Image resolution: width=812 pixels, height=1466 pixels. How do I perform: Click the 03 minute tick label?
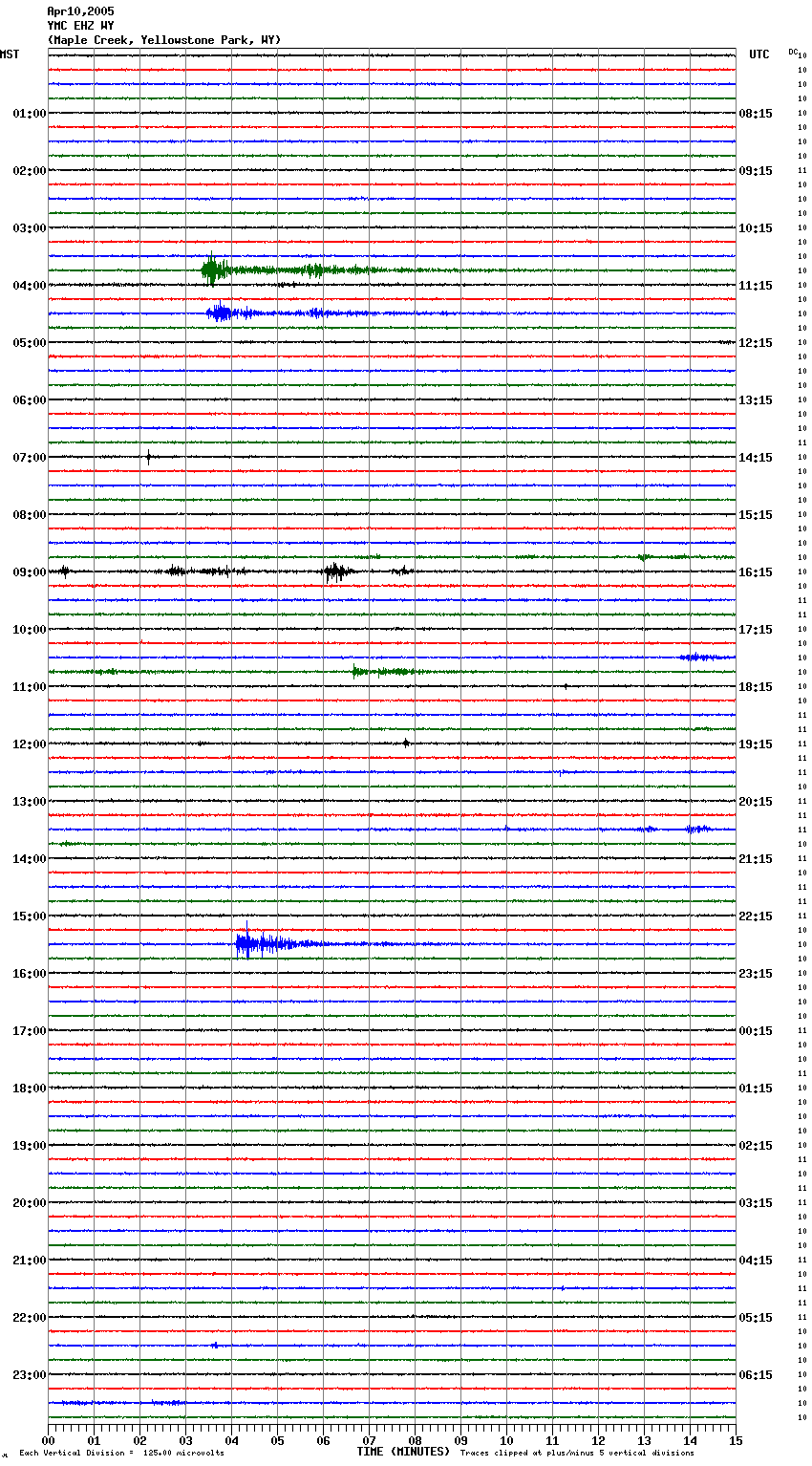(x=185, y=1440)
